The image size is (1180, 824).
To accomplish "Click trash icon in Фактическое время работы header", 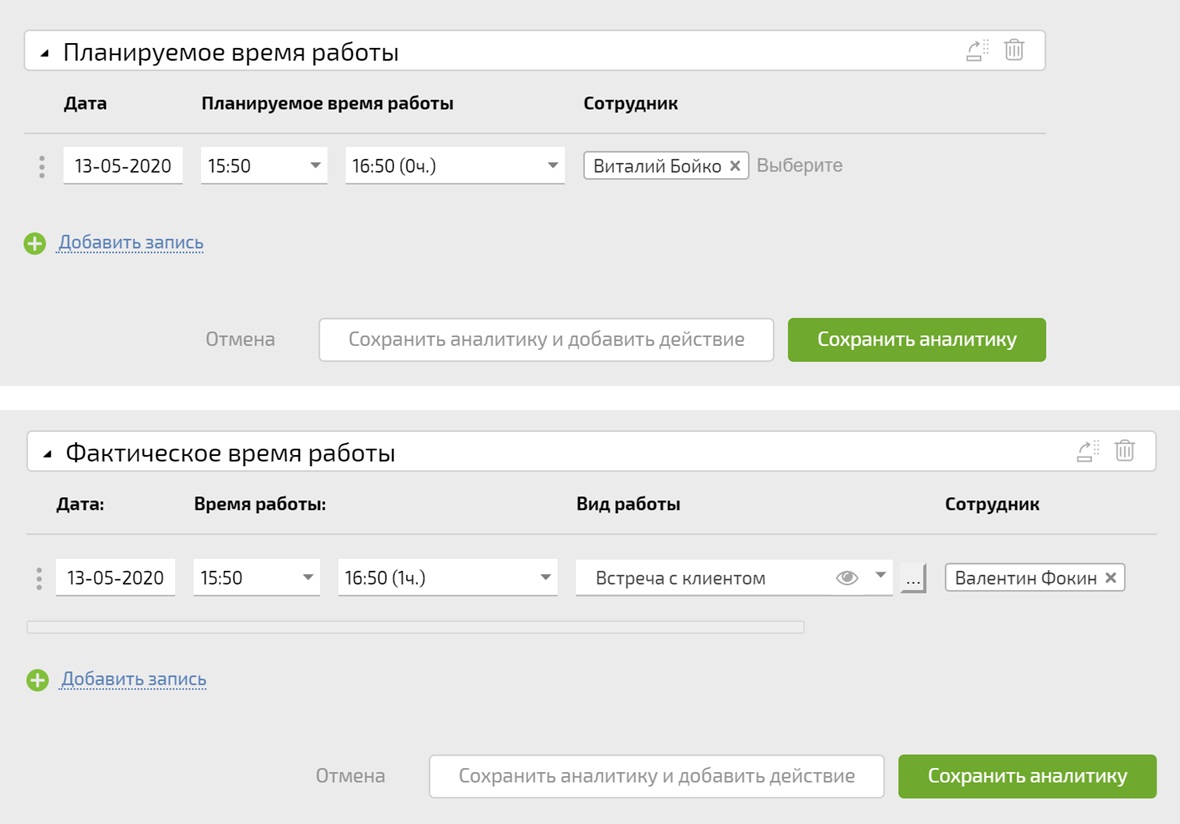I will [1125, 451].
